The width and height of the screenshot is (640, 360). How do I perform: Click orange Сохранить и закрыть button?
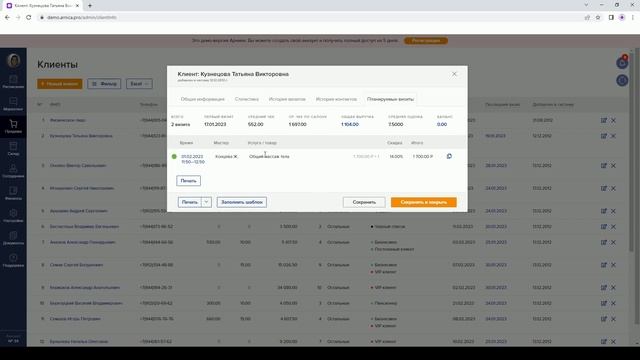[424, 202]
